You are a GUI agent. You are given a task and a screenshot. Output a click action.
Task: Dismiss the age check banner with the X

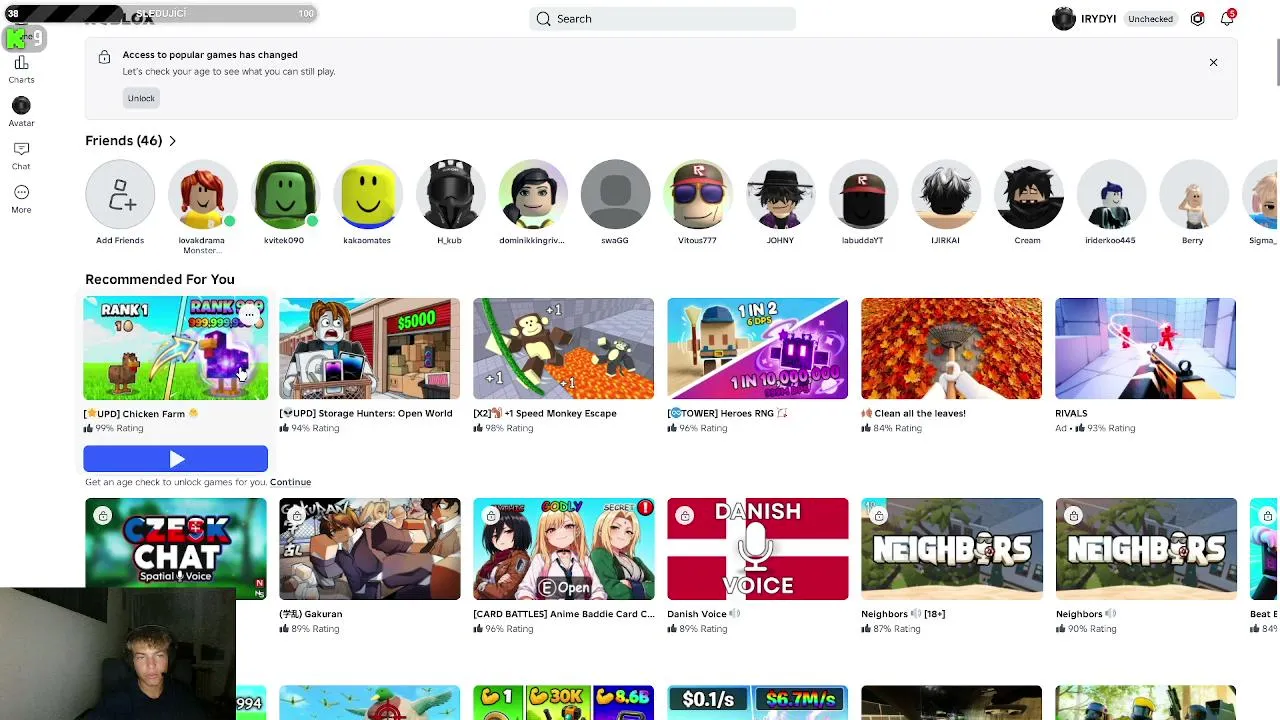pos(1213,63)
